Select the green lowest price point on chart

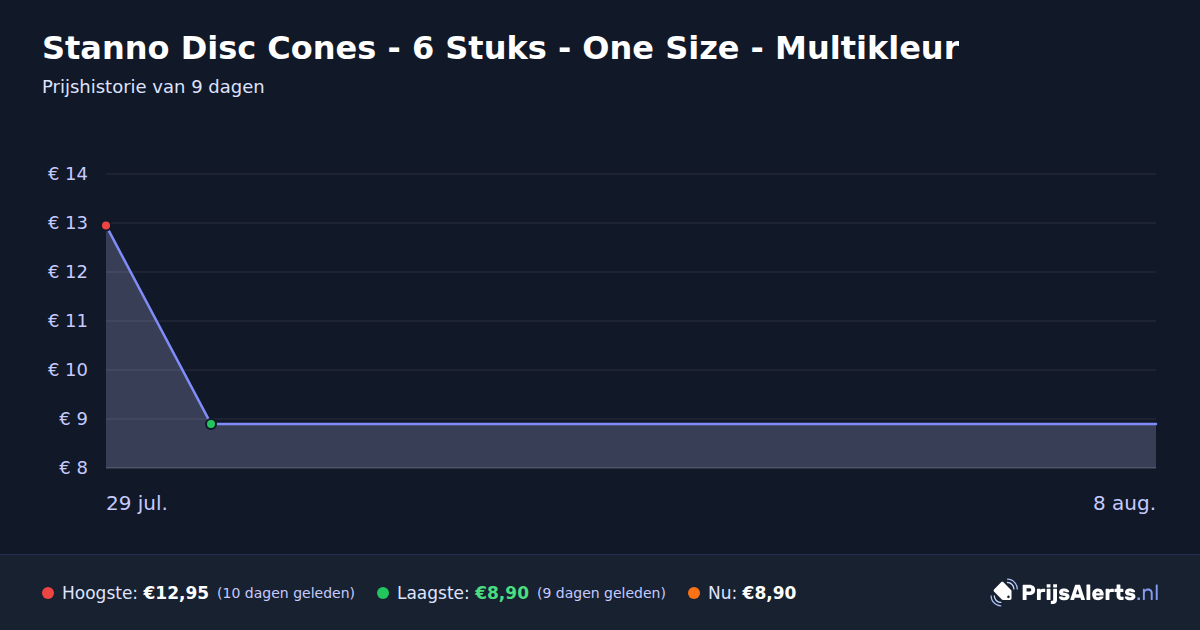211,424
